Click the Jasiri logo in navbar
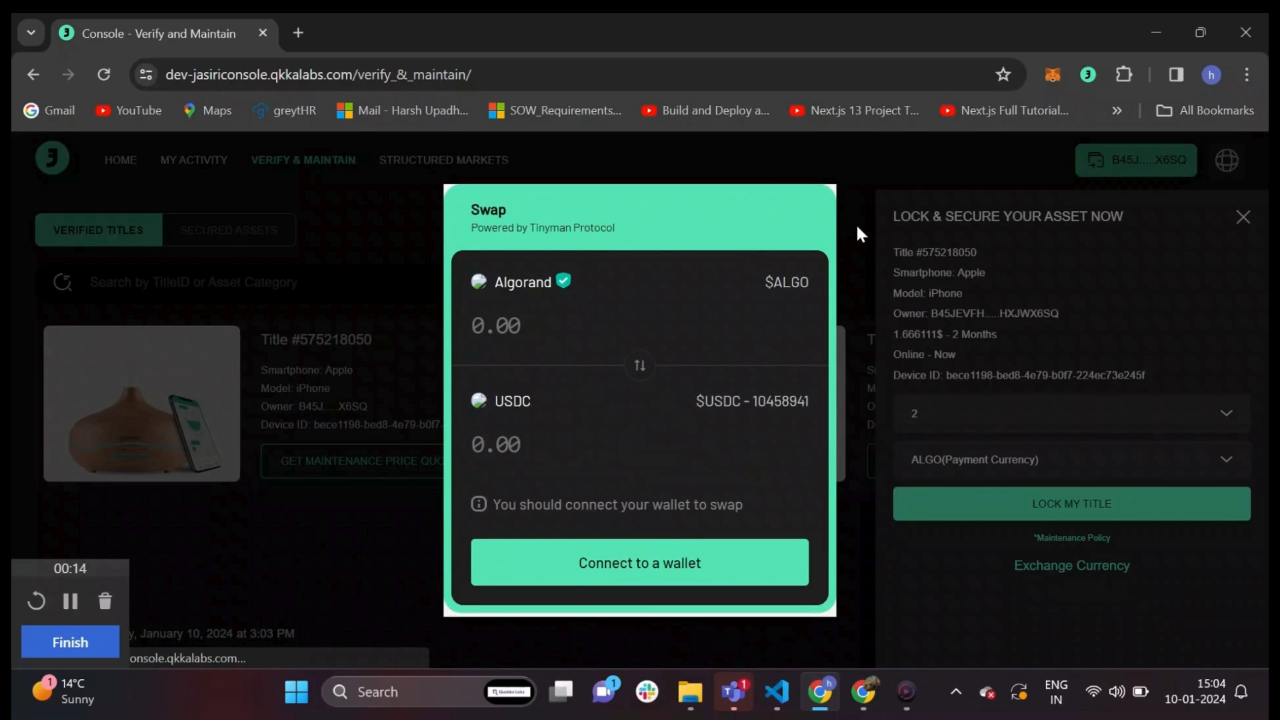The width and height of the screenshot is (1280, 720). click(52, 158)
